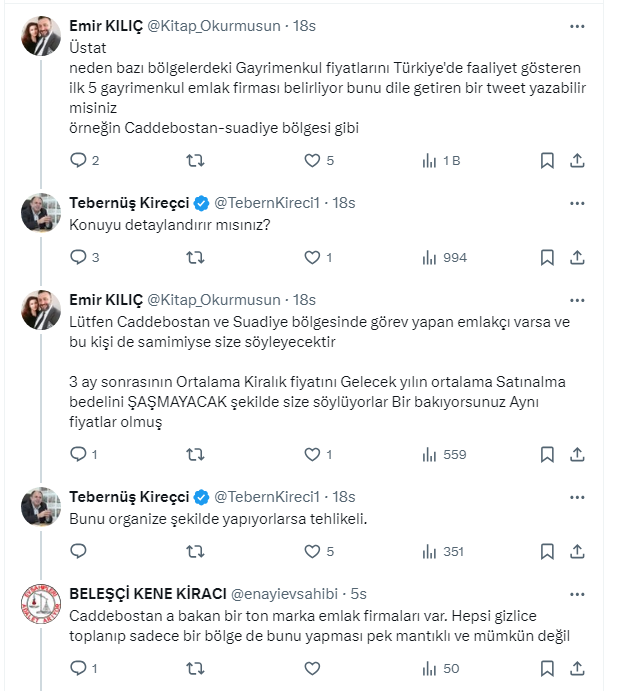Share Emir KILIÇ's first tweet

pyautogui.click(x=577, y=160)
